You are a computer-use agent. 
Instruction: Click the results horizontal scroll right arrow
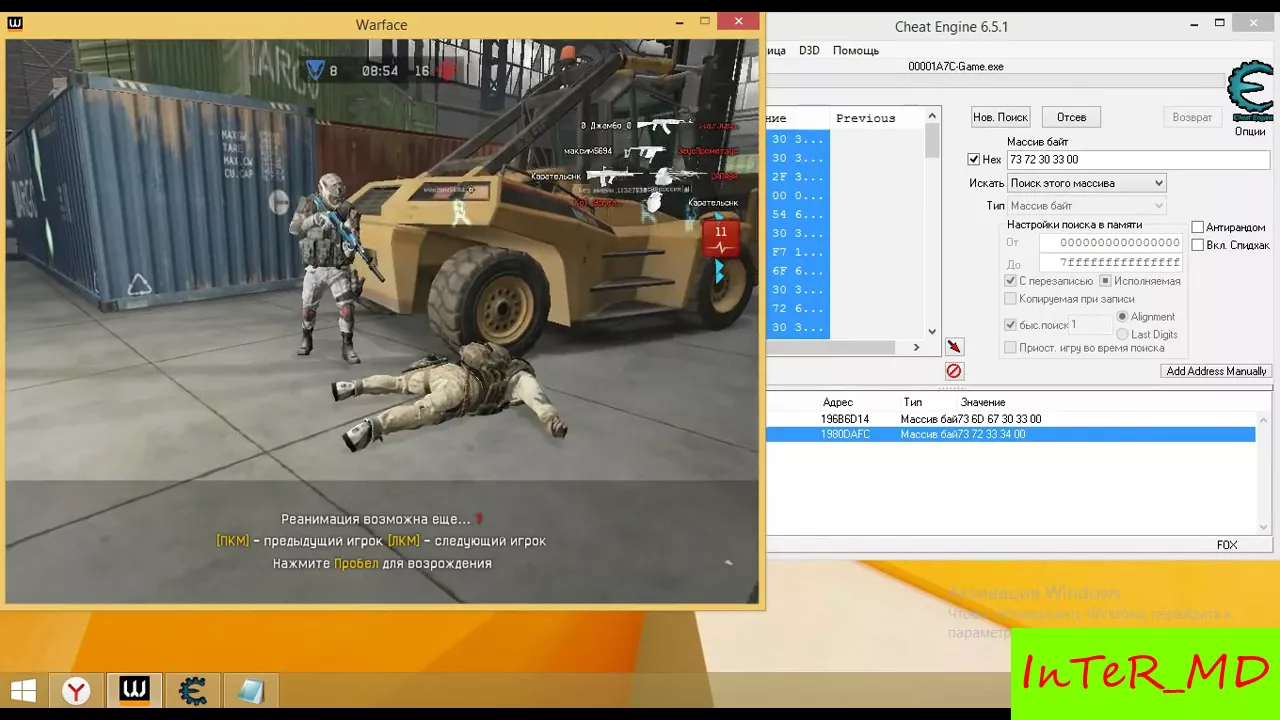coord(916,347)
